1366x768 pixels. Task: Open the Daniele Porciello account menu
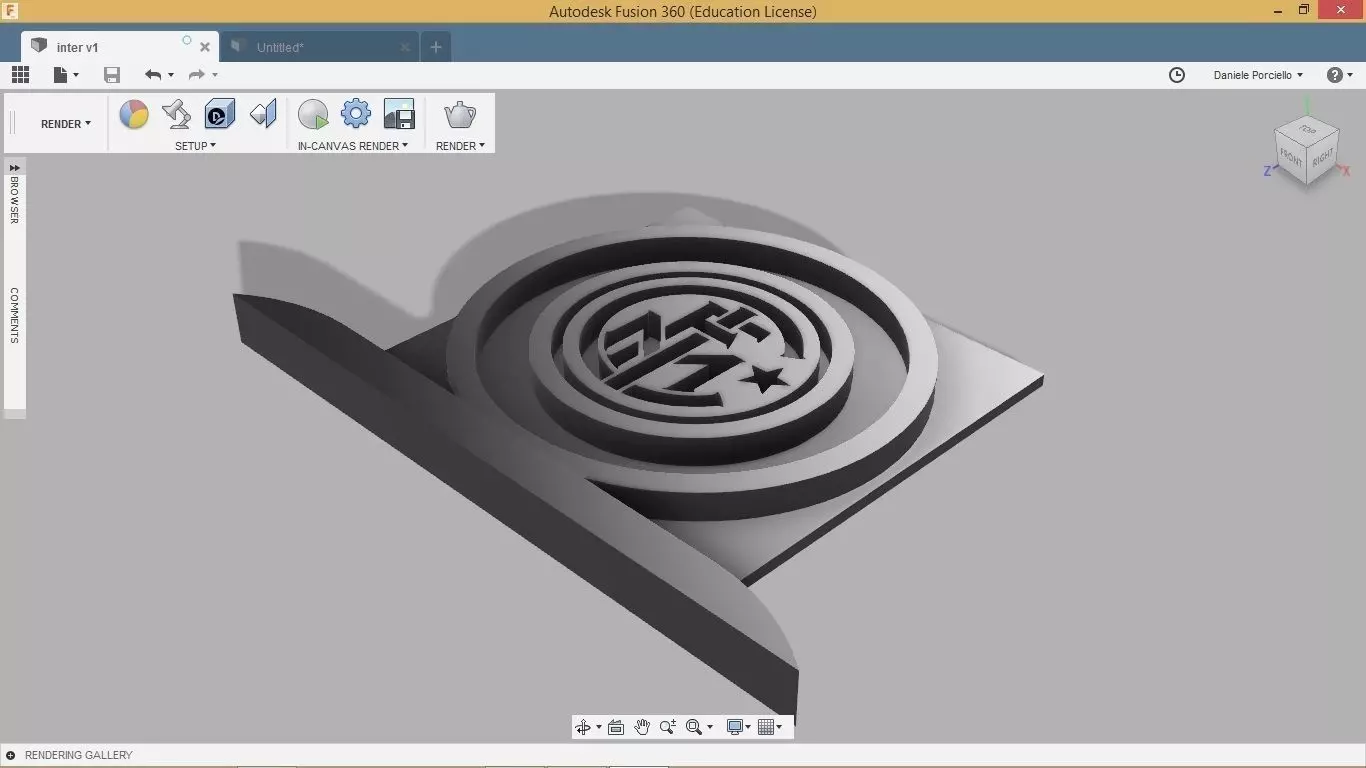coord(1258,75)
